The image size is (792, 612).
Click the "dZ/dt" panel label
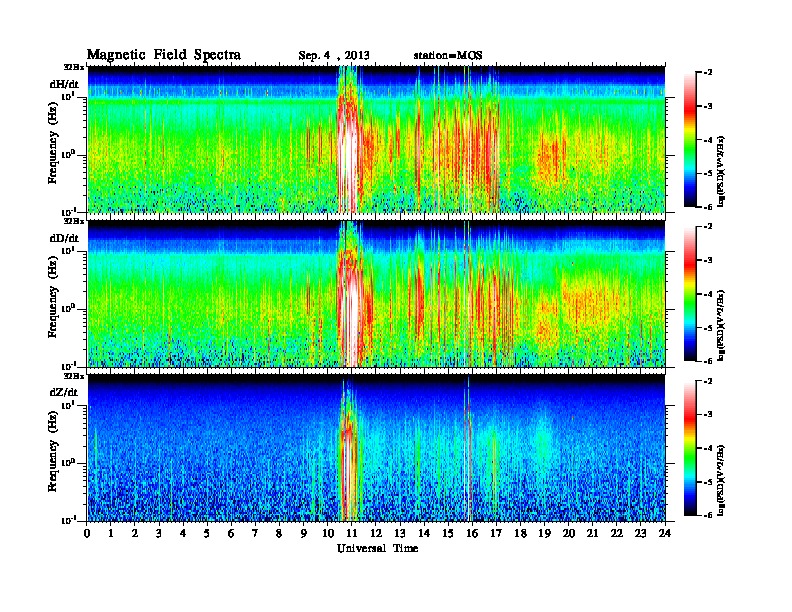click(x=64, y=392)
